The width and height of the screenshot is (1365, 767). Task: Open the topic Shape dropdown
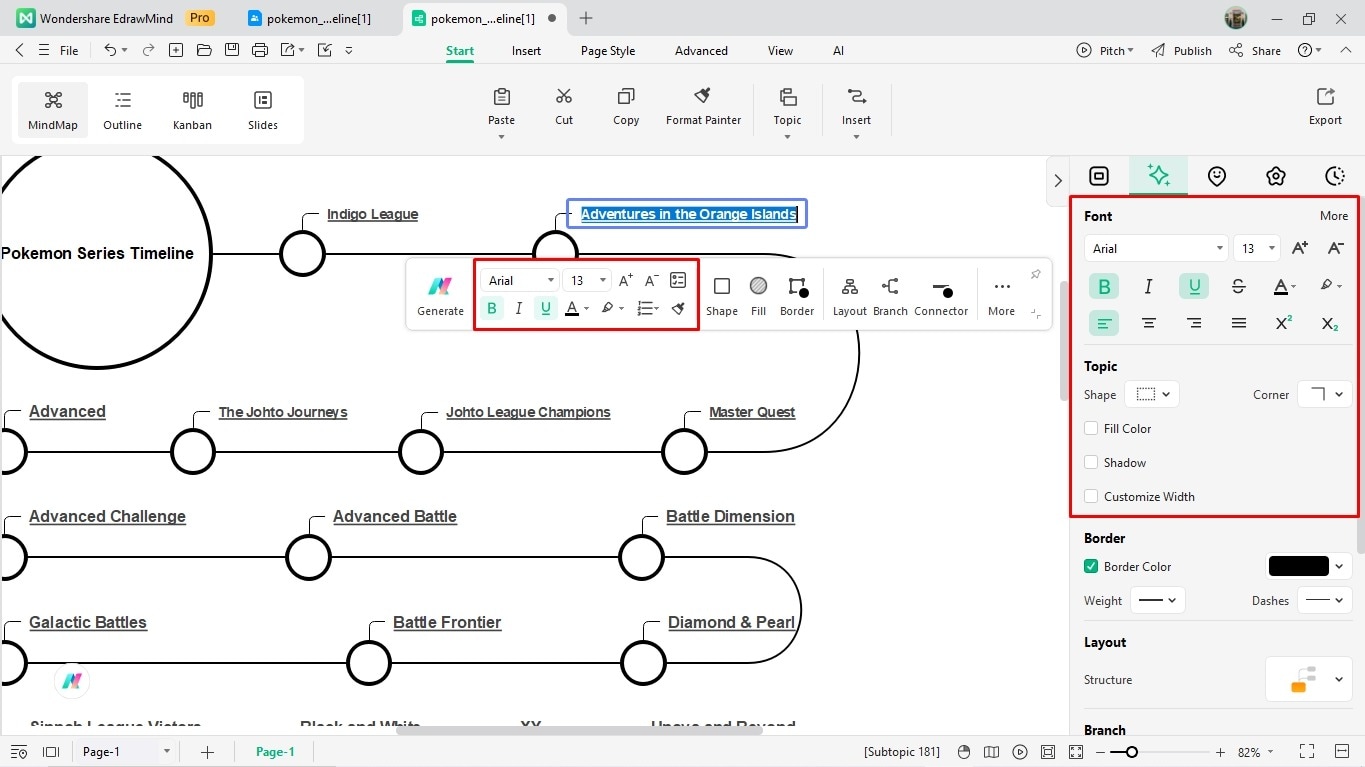tap(1152, 394)
